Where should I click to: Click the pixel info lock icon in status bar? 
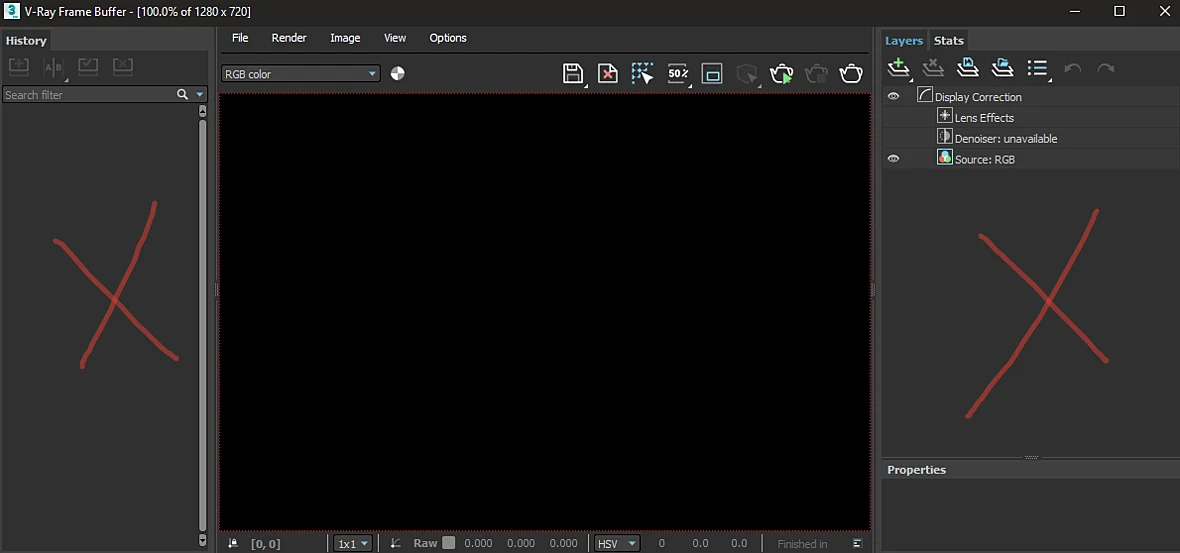(233, 542)
